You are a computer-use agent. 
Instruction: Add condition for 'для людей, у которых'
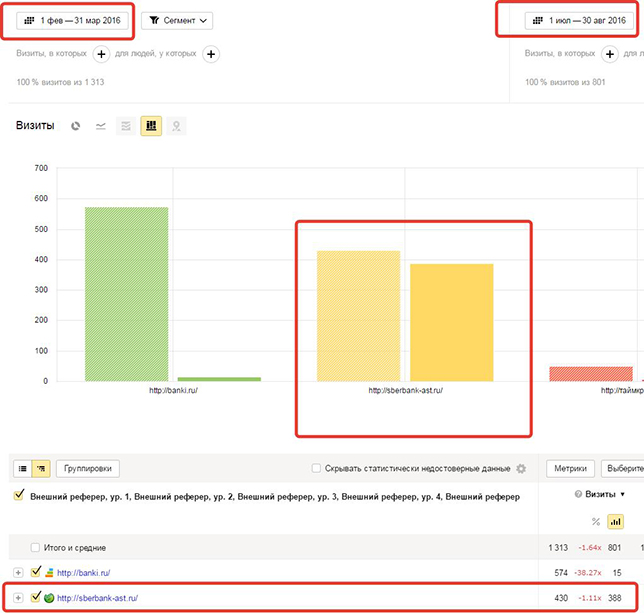(x=211, y=54)
